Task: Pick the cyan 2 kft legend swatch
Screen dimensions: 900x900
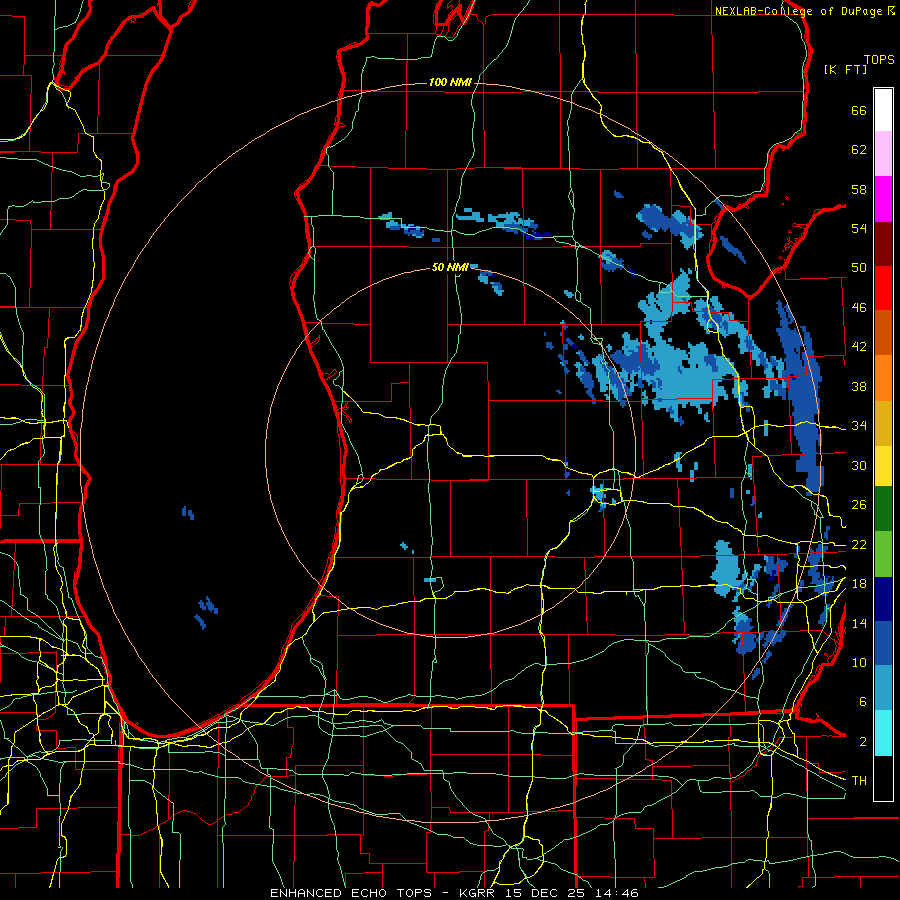Action: pos(883,733)
